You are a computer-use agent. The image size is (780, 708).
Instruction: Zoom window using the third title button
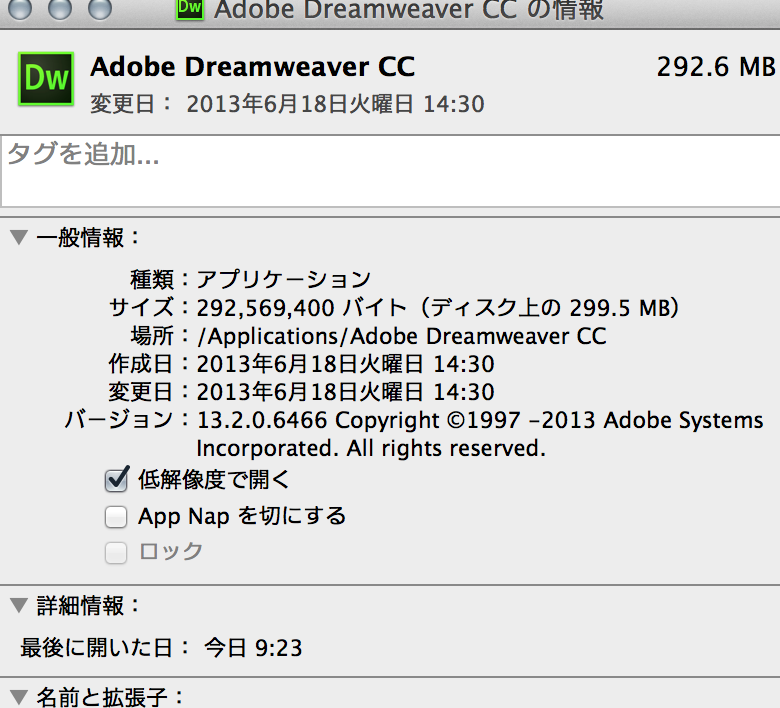(x=100, y=8)
